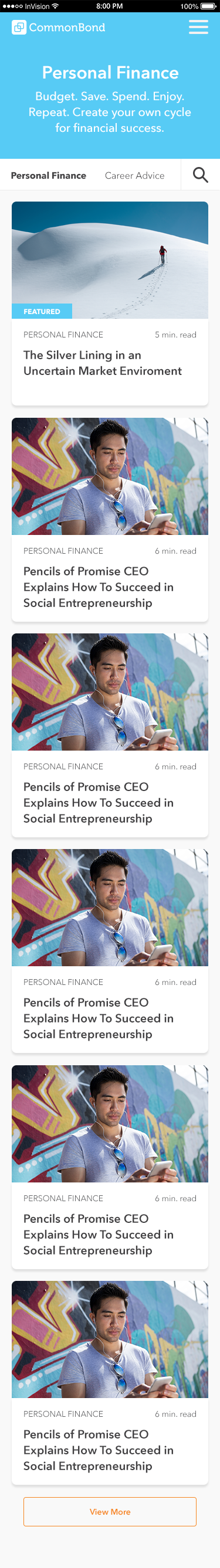Open The Silver Lining article title
Screen dimensions: 220x1568
103,363
